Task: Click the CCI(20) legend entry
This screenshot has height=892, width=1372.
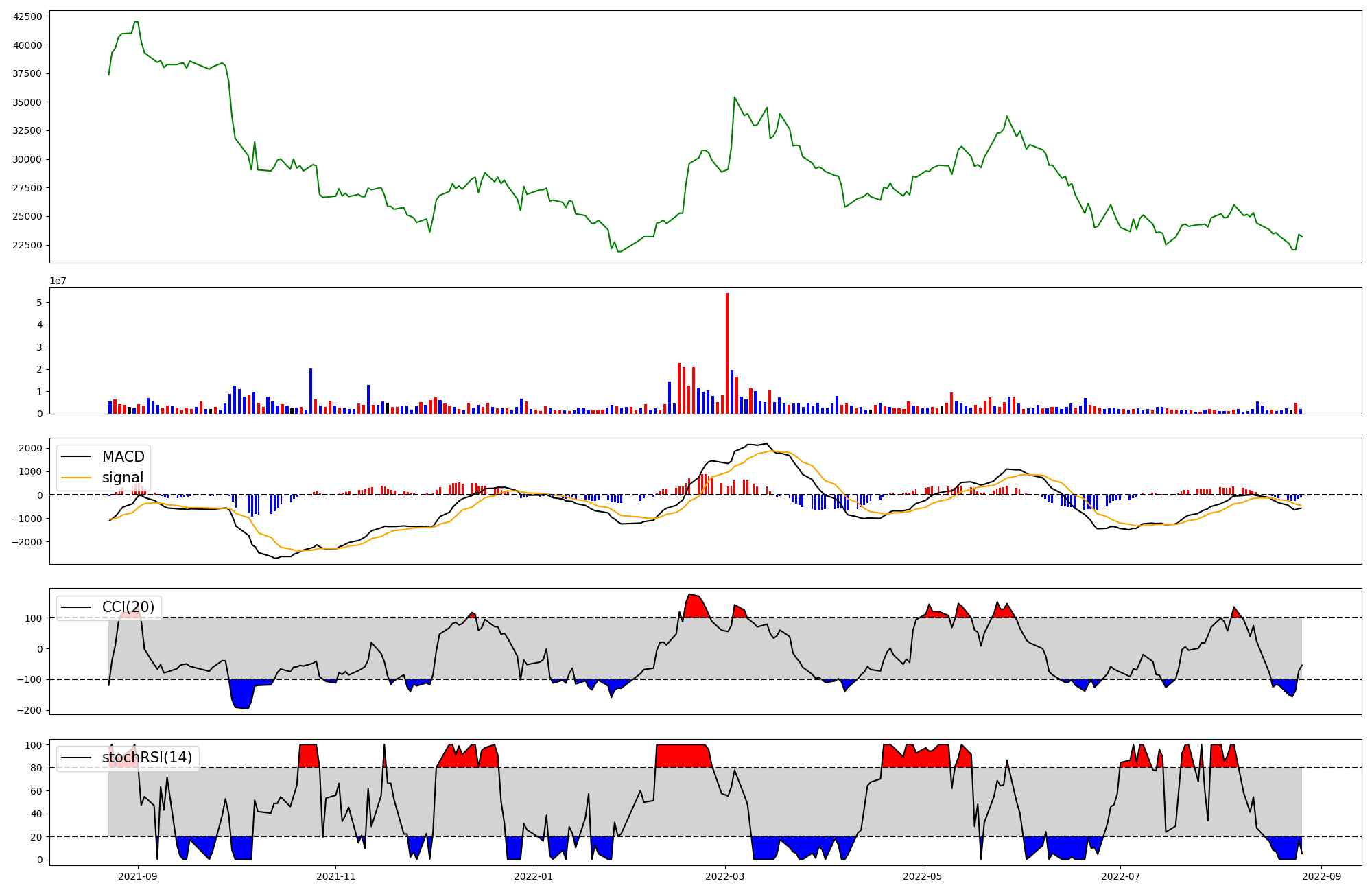Action: (x=128, y=607)
